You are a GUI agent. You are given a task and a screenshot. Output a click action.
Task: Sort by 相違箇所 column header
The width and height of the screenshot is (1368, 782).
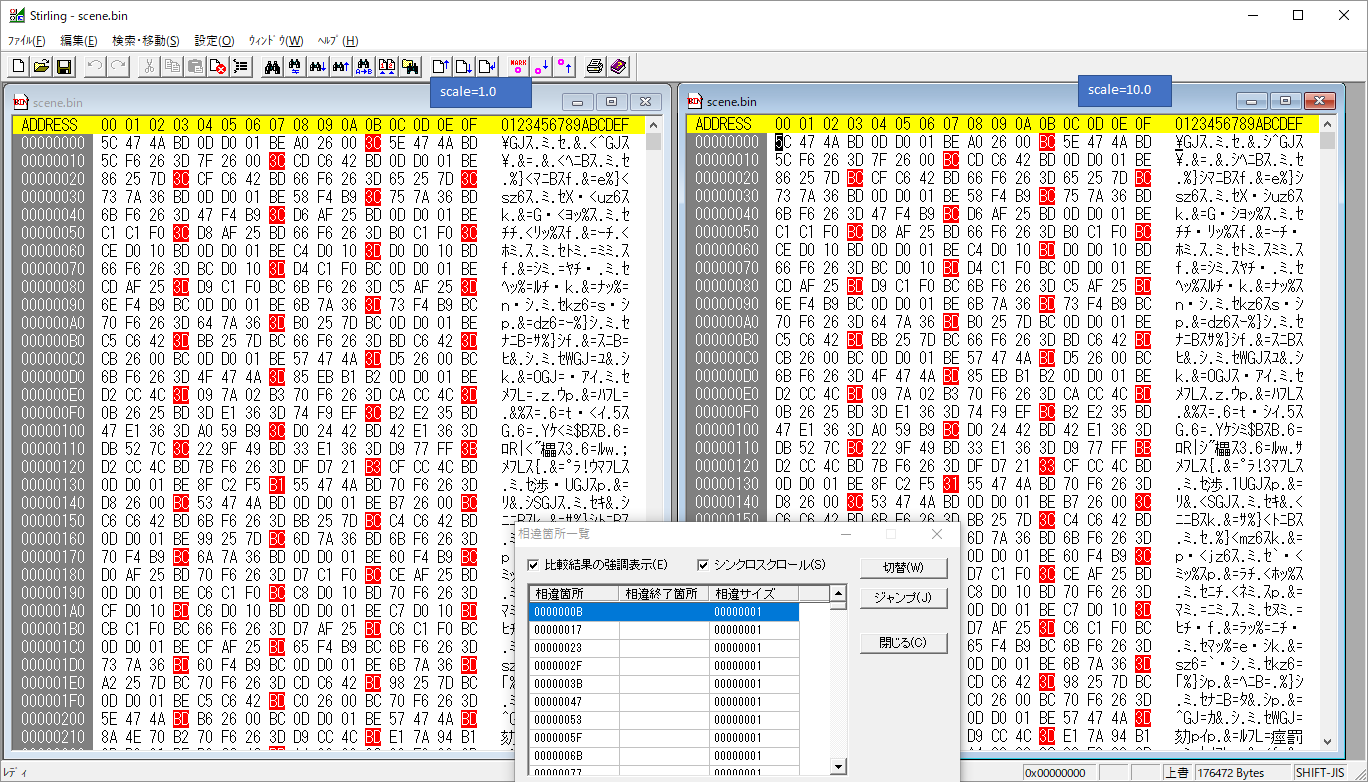(x=574, y=594)
